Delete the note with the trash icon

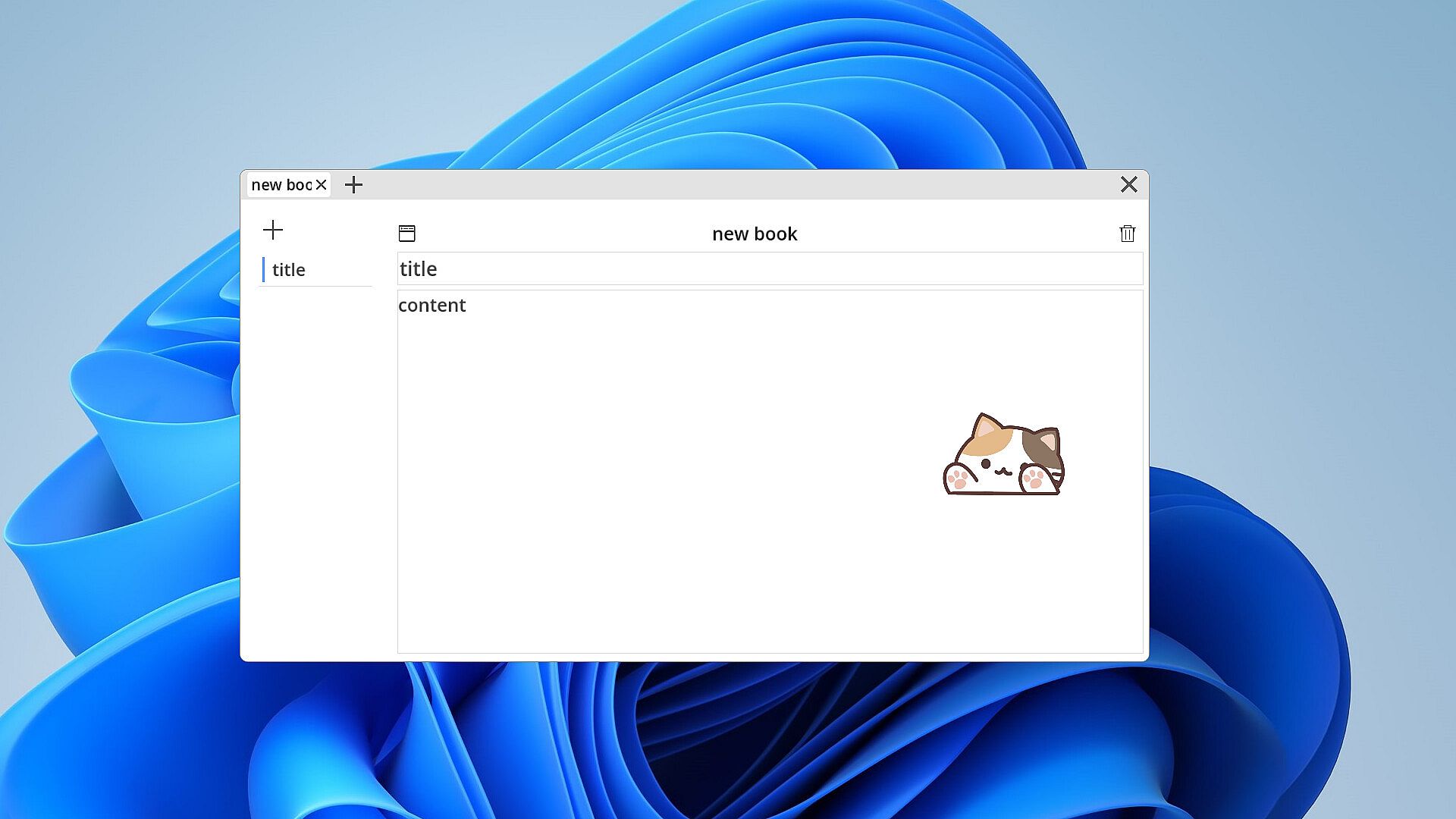click(1127, 234)
